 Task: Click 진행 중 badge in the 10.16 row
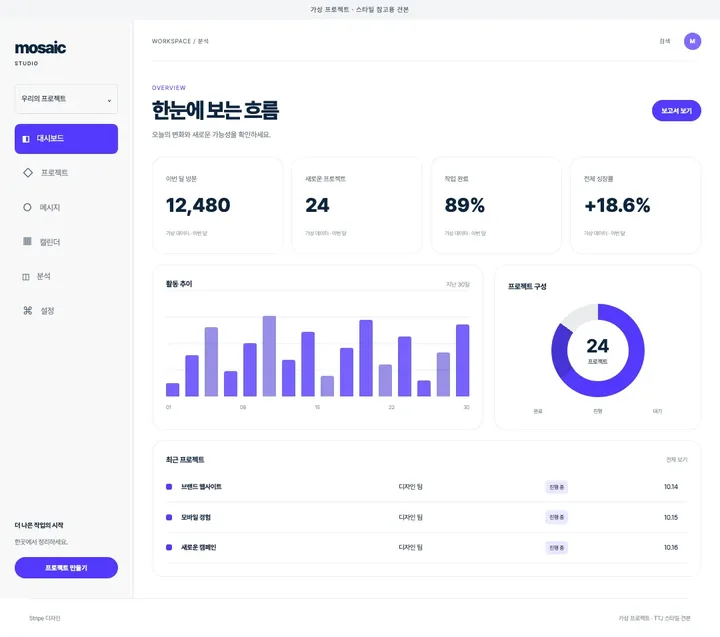point(557,547)
